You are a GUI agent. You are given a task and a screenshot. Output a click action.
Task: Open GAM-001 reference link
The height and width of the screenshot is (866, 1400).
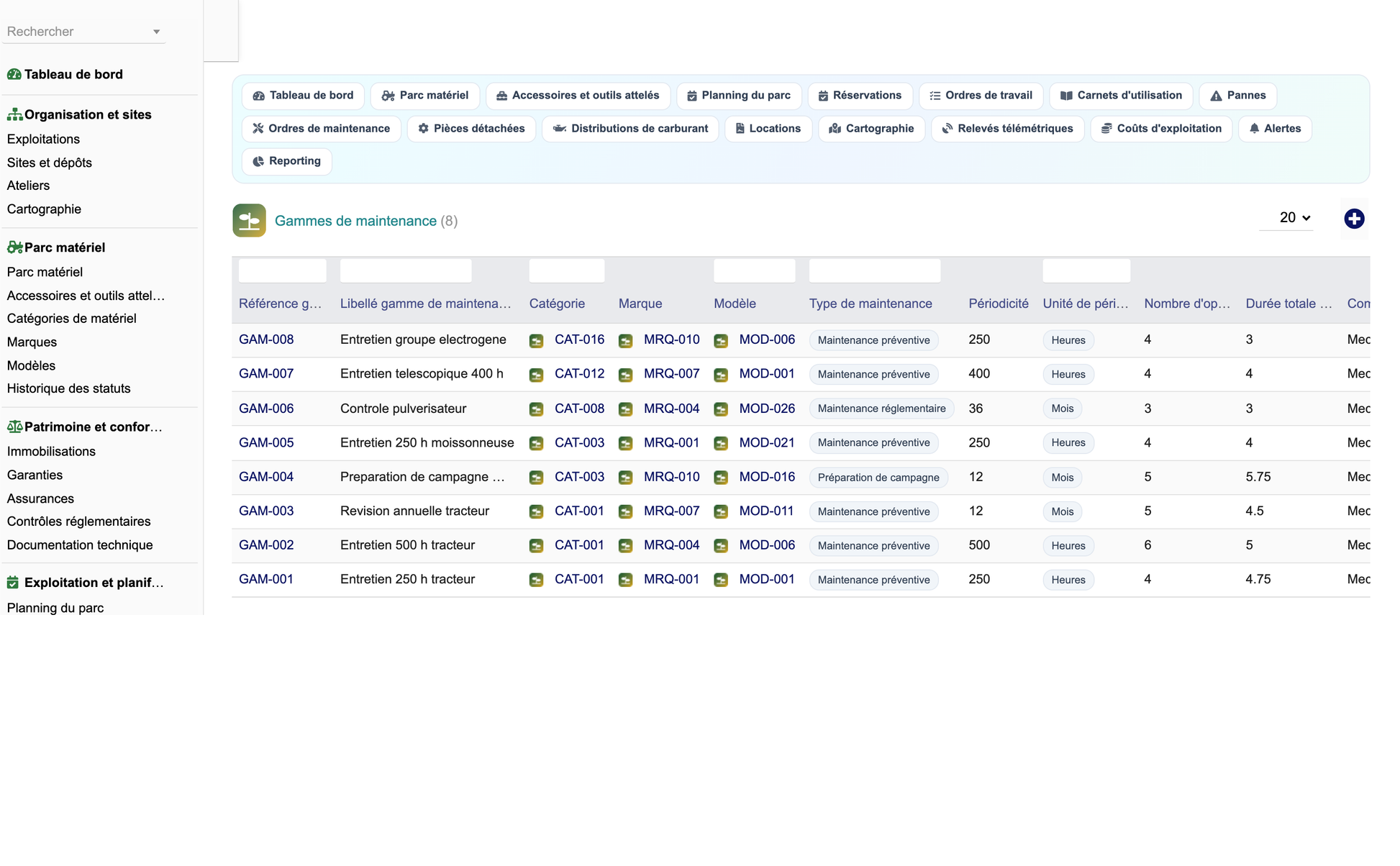click(266, 579)
